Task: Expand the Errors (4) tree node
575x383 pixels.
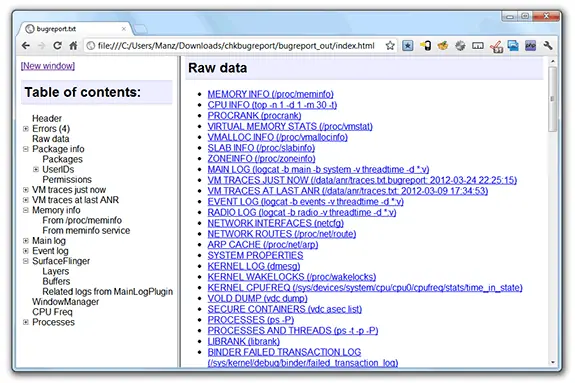Action: [26, 129]
